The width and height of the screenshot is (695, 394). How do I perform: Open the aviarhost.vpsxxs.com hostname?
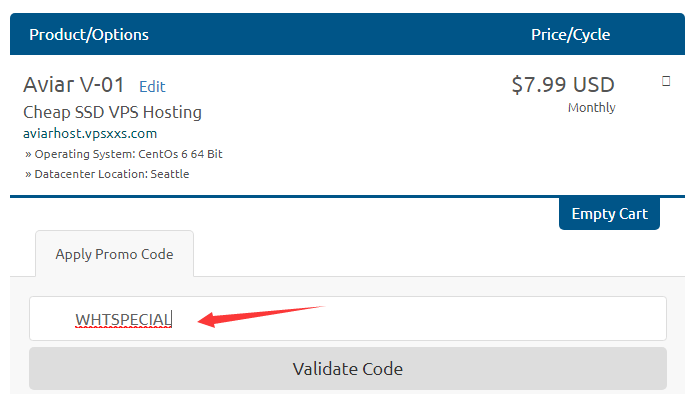tap(90, 133)
